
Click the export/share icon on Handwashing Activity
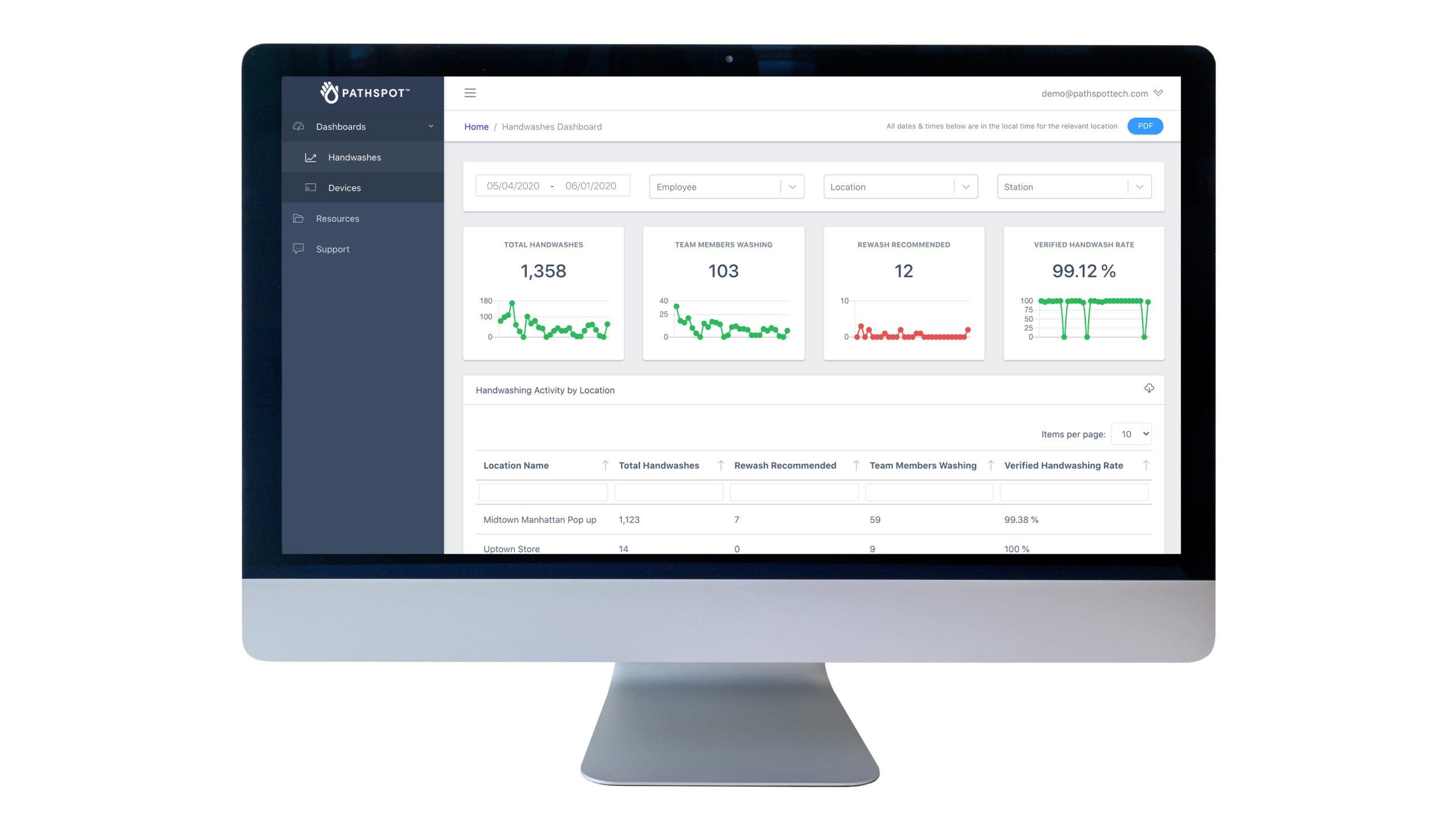[1149, 388]
